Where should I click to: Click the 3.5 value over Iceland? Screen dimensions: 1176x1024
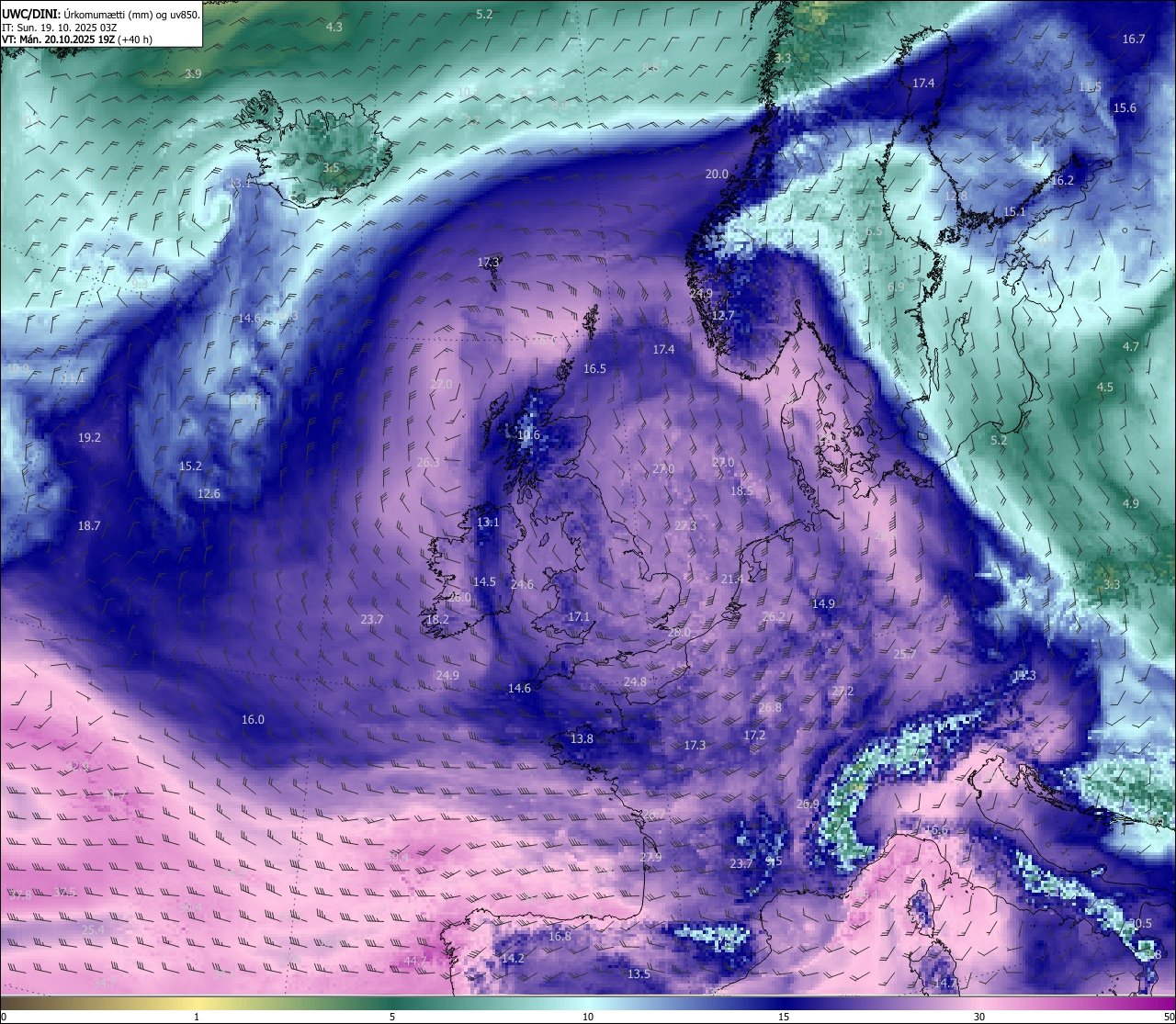click(x=332, y=168)
